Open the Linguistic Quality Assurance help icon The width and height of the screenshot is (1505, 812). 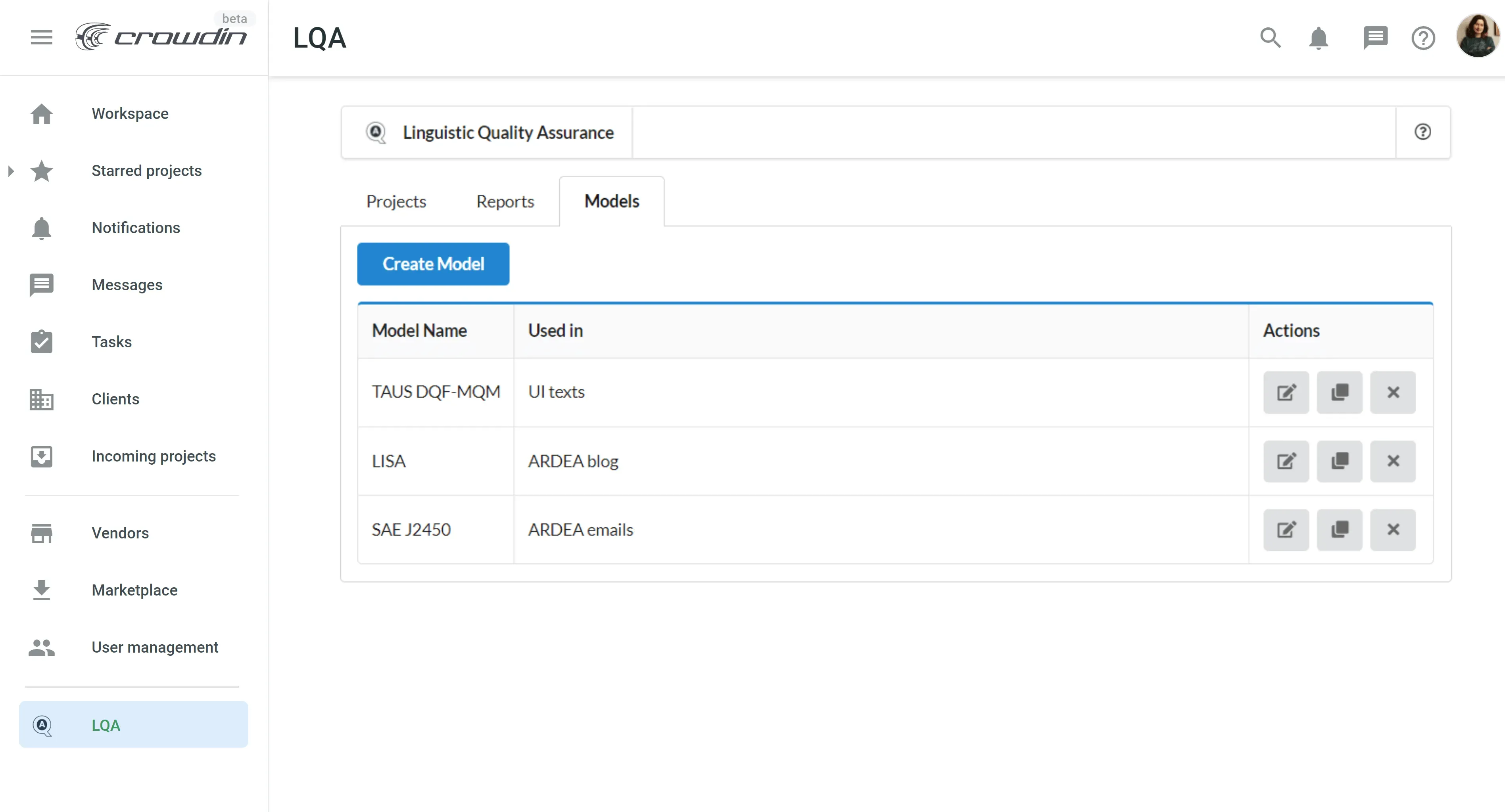pos(1422,132)
